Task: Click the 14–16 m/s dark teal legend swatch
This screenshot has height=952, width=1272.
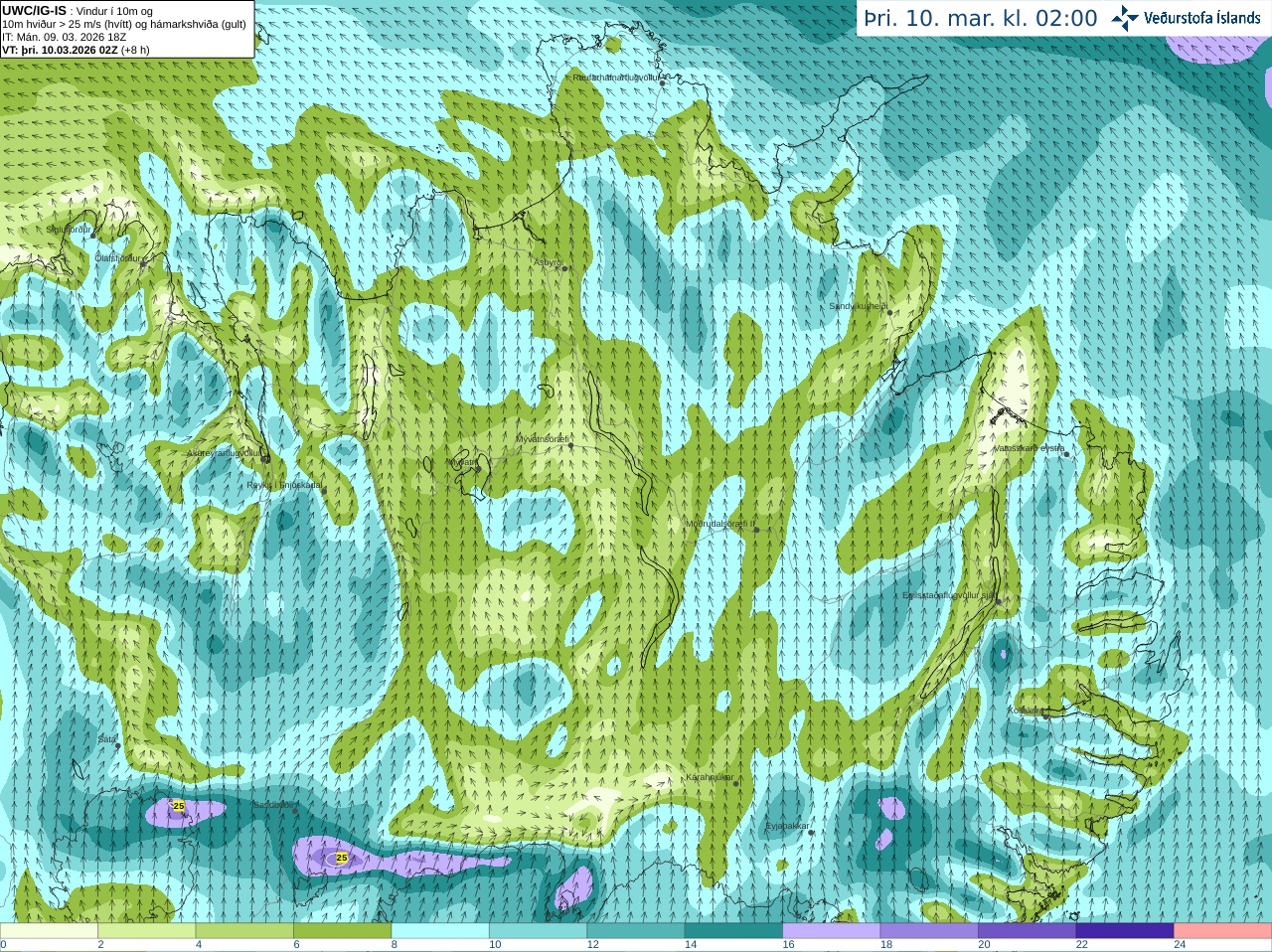Action: pos(734,931)
